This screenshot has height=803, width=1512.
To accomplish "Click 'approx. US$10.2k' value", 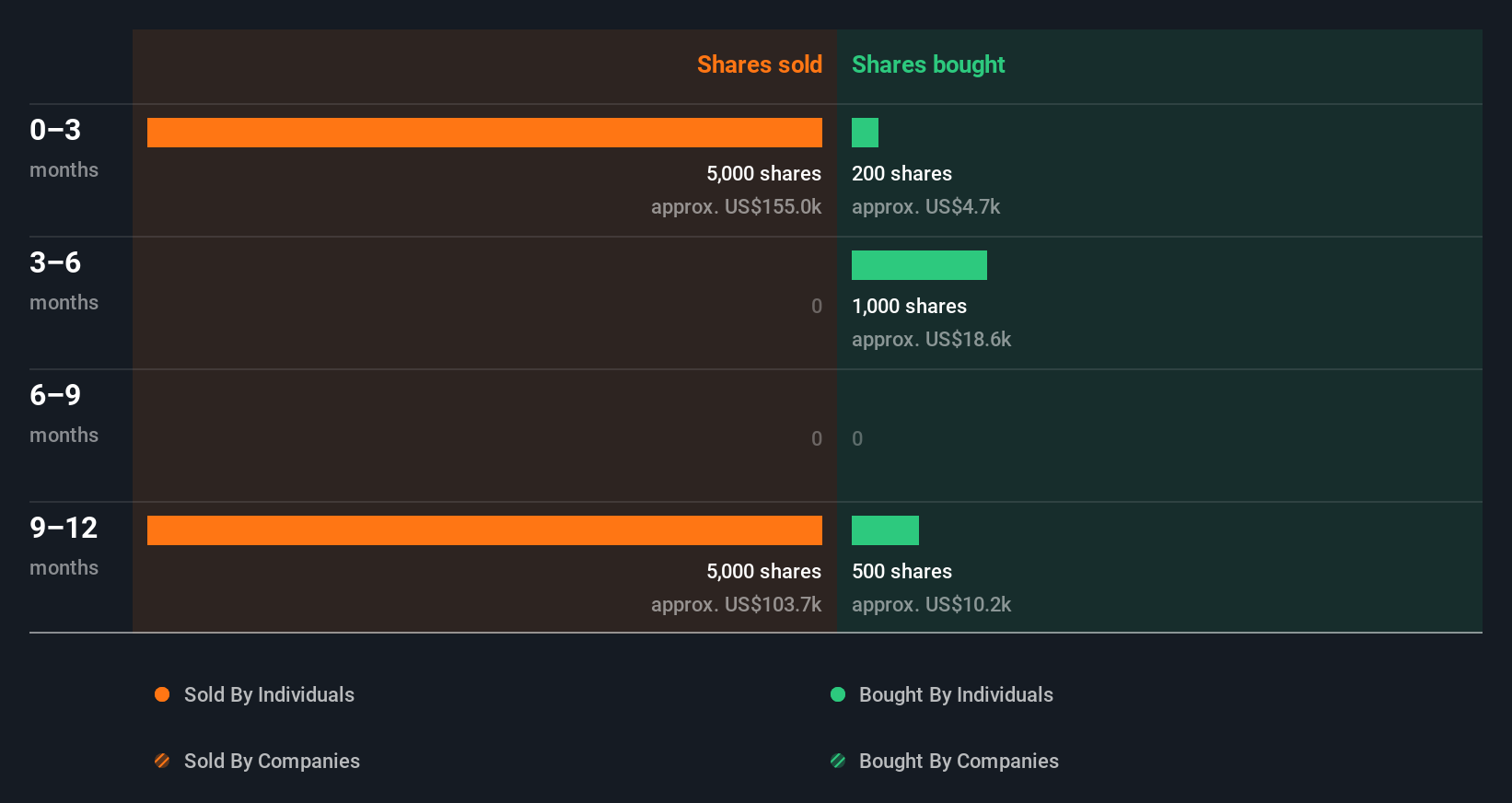I will (931, 605).
